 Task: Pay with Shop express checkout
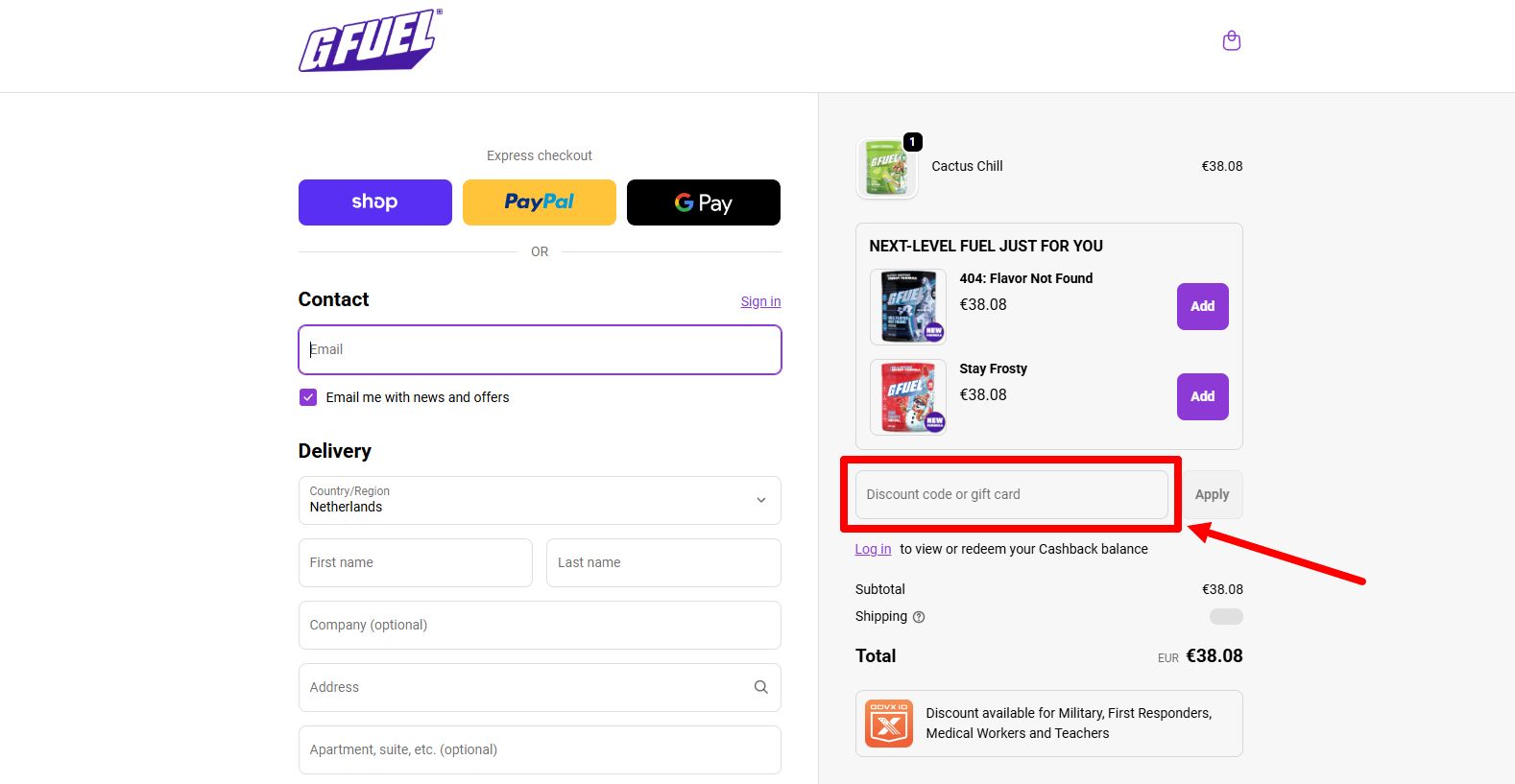coord(375,202)
